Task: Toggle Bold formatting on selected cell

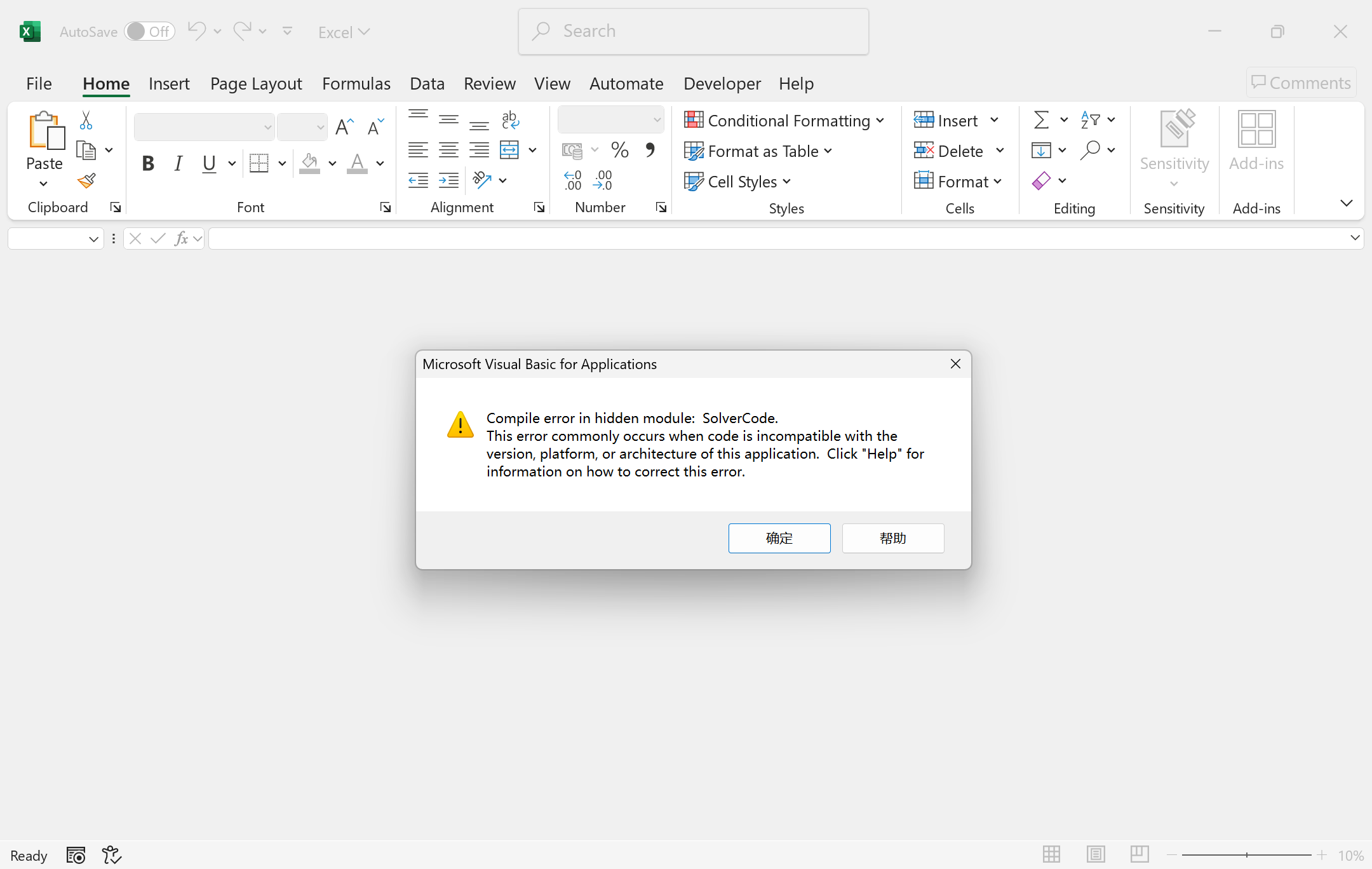Action: [x=147, y=163]
